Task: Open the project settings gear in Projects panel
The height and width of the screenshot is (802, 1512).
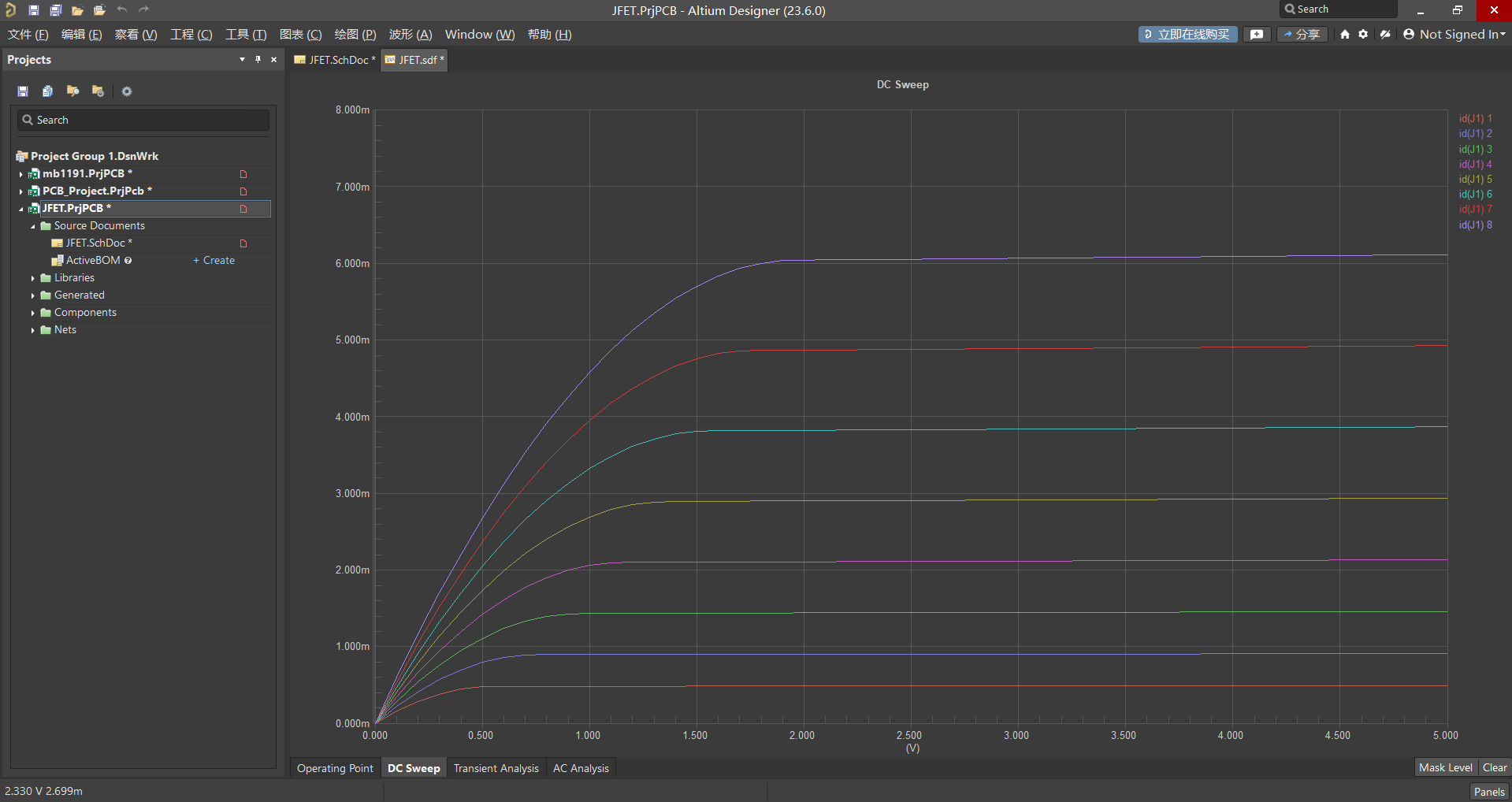Action: click(x=127, y=91)
